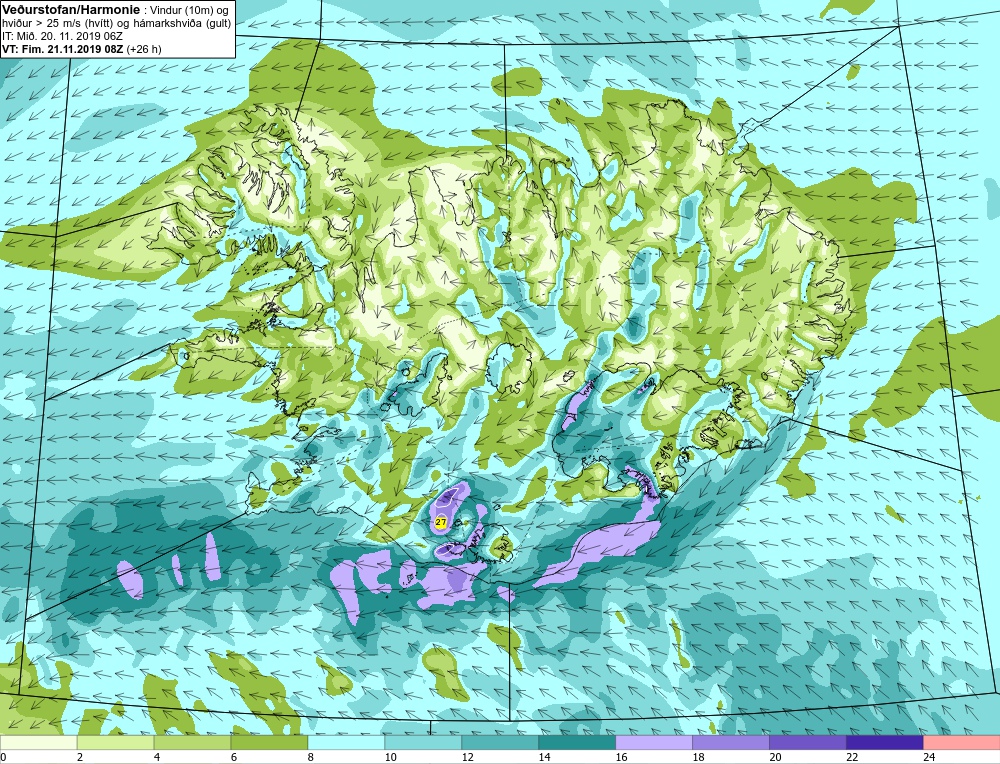Click the VT: Fim. 21.11.2019 08Z line
Screen dimensions: 1000x764
point(63,48)
